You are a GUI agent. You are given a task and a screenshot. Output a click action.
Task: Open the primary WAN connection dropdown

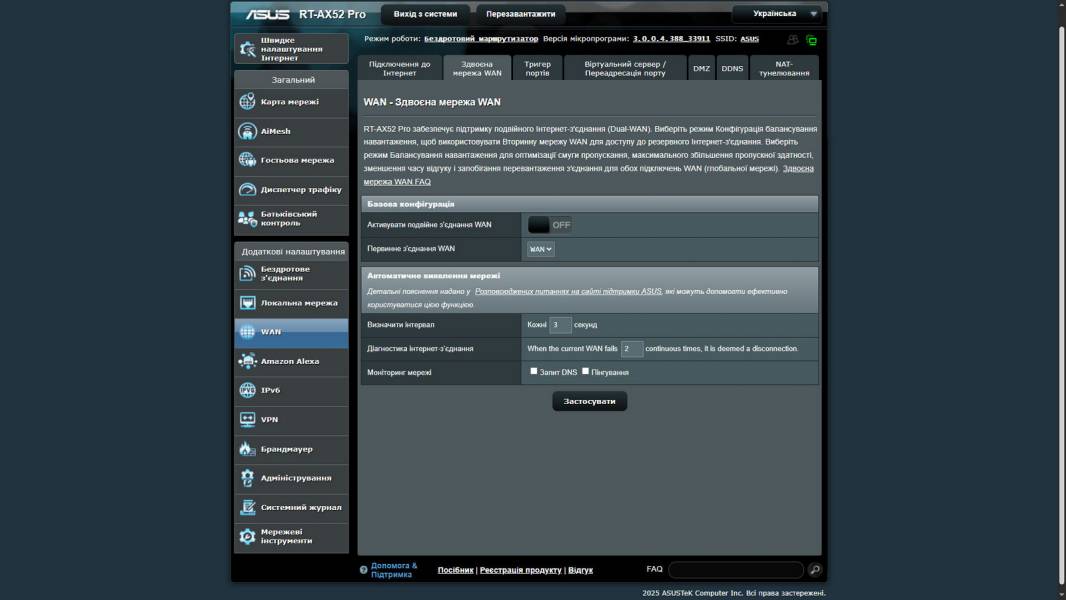pyautogui.click(x=540, y=249)
